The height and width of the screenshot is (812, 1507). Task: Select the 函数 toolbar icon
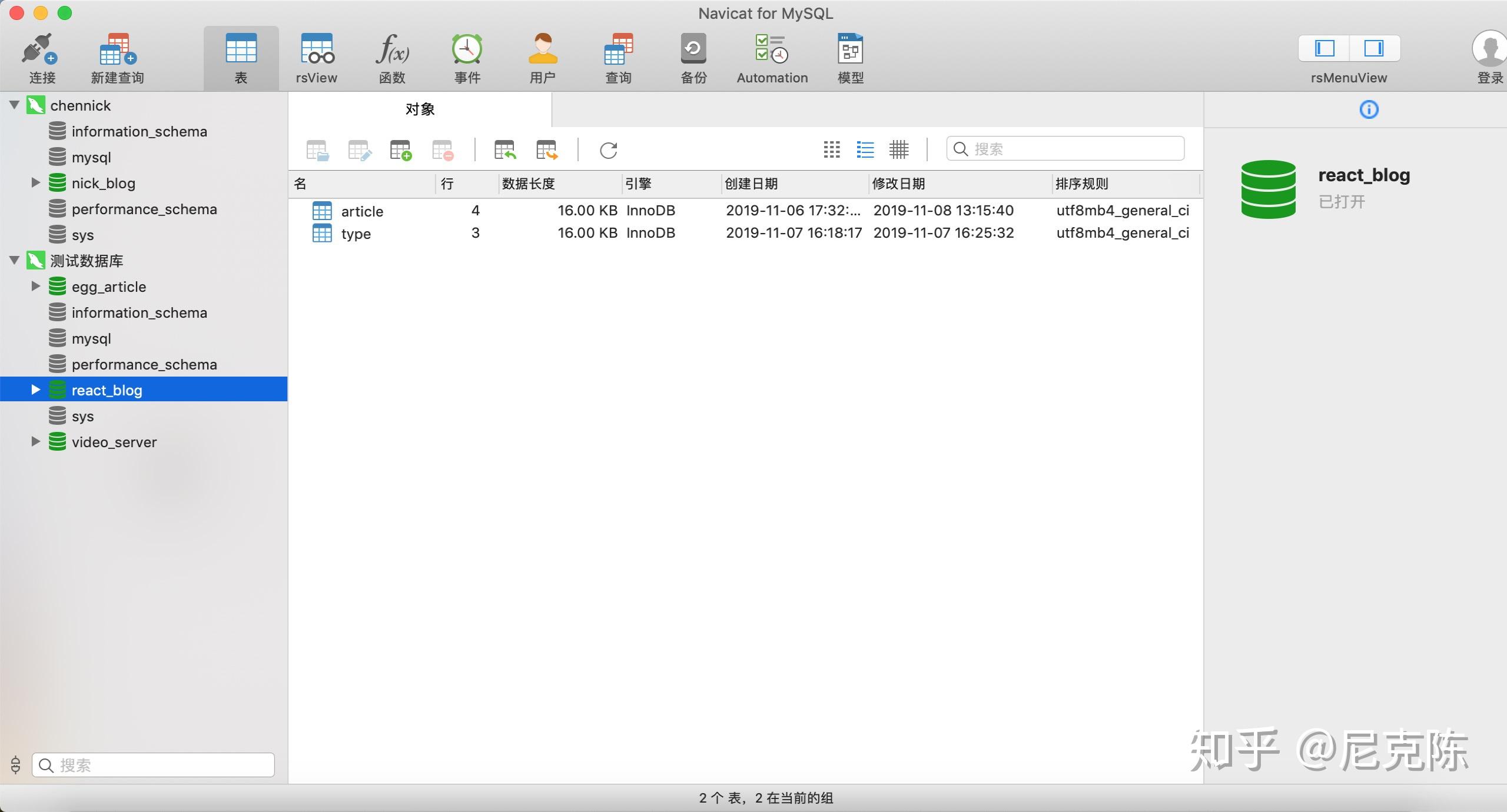(x=391, y=56)
